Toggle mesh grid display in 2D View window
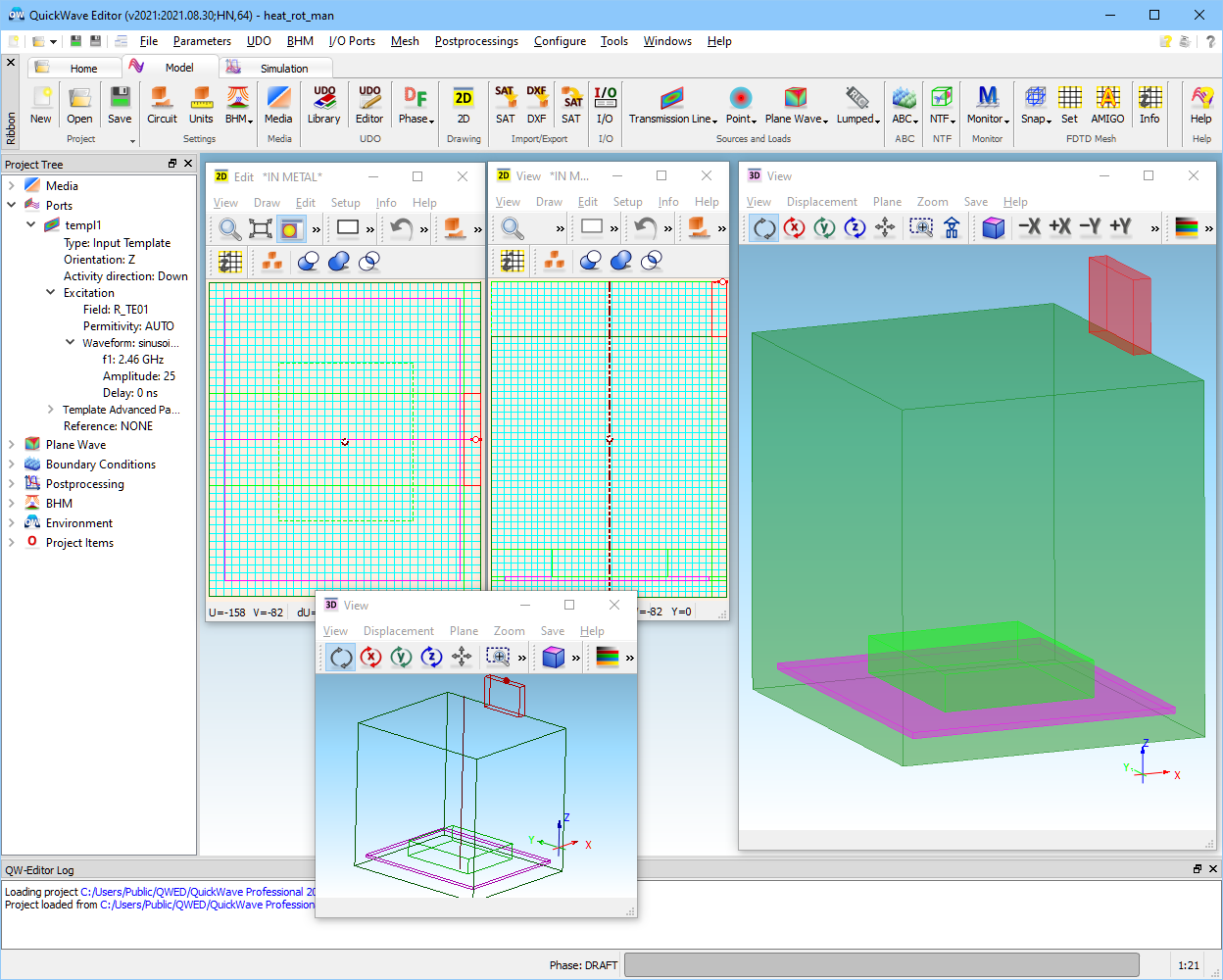Screen dimensions: 1223x980 click(513, 262)
